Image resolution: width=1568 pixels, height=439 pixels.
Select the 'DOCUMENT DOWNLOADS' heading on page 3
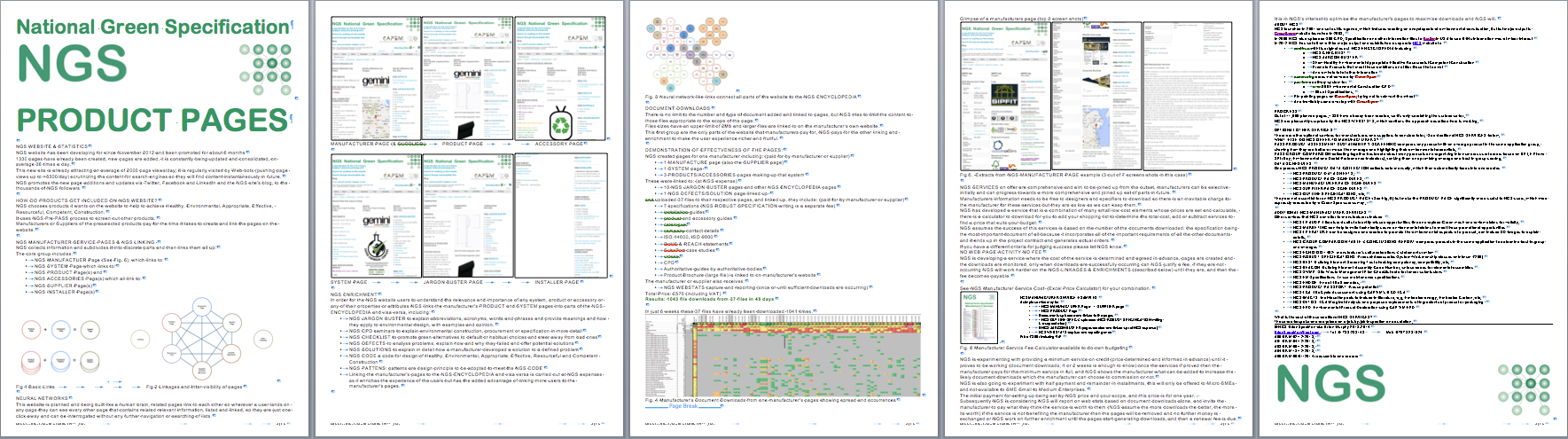(x=678, y=108)
